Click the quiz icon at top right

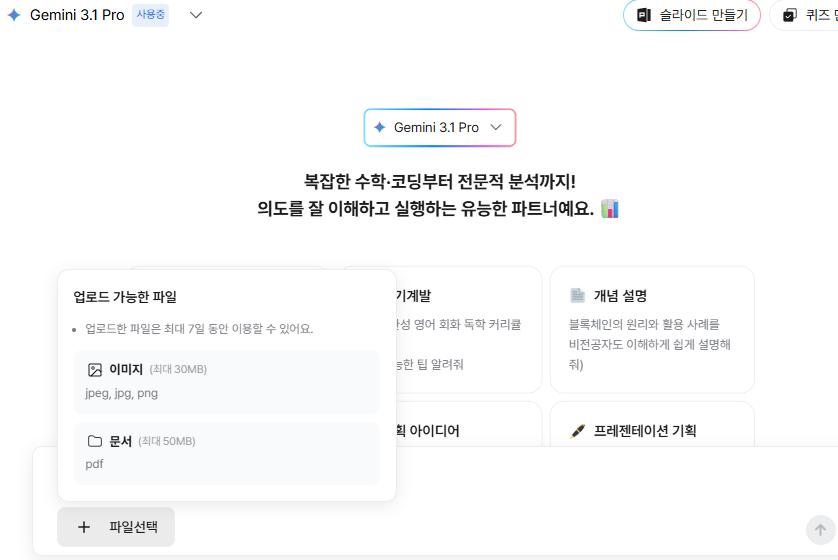789,15
